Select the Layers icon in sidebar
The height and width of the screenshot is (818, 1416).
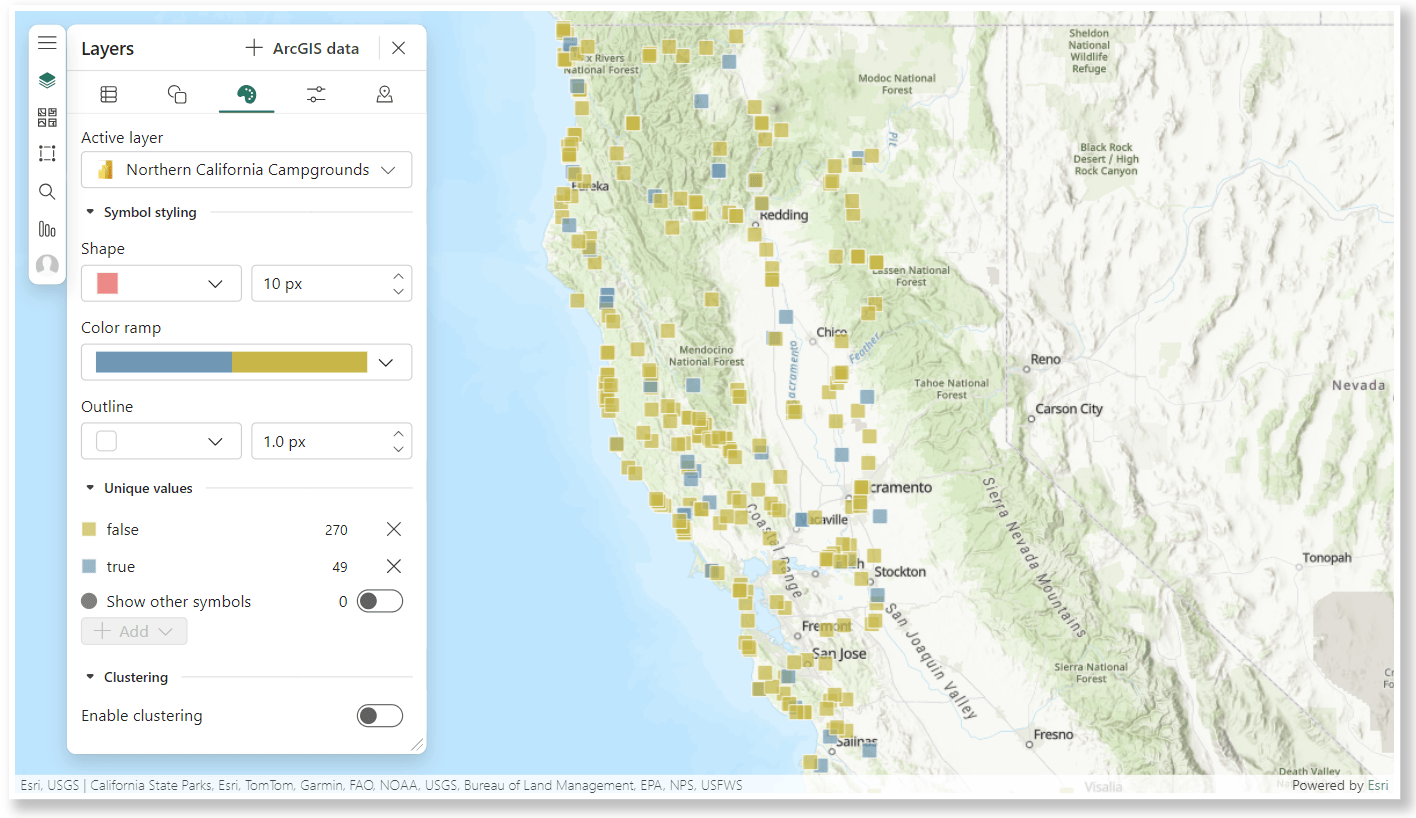coord(47,80)
